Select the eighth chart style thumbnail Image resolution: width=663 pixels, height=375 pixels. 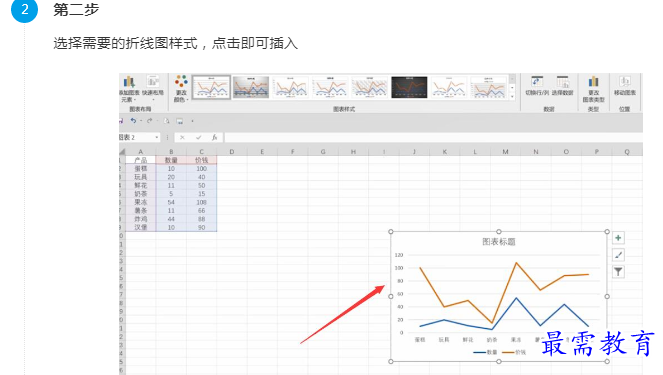[488, 87]
